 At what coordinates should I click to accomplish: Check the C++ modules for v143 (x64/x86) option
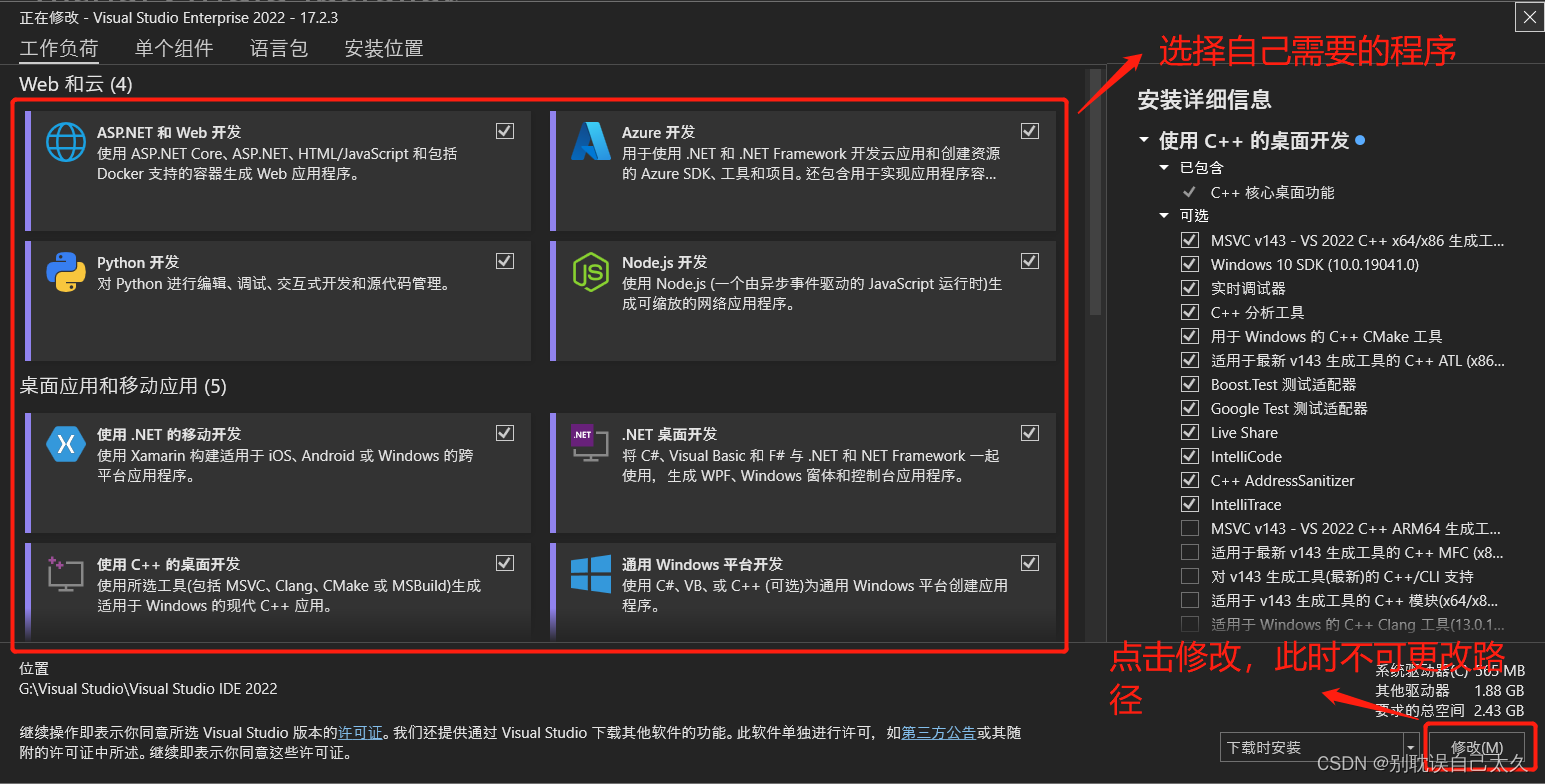tap(1190, 600)
